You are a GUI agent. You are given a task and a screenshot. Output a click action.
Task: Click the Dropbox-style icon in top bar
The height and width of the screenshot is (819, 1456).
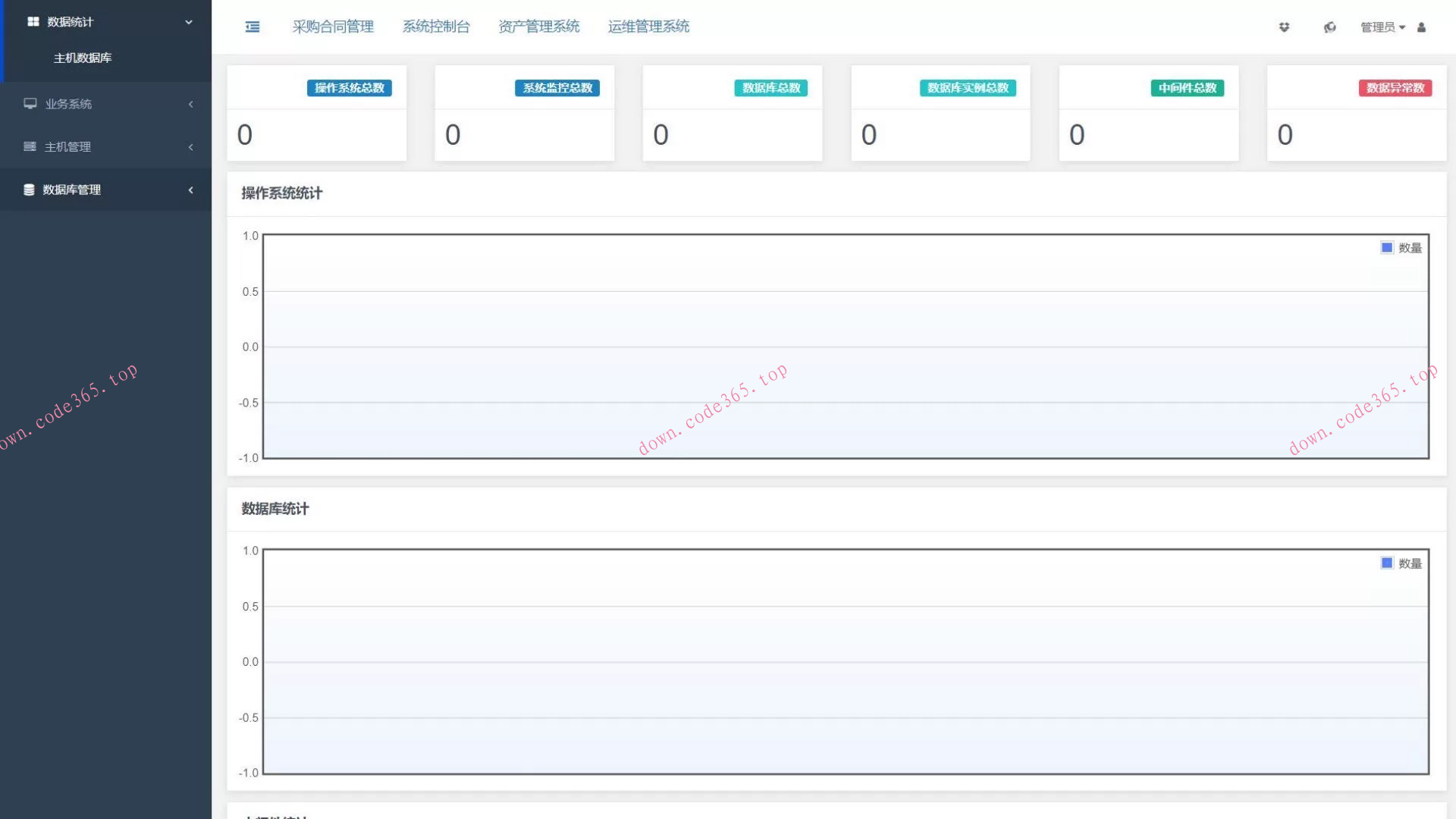pos(1284,27)
